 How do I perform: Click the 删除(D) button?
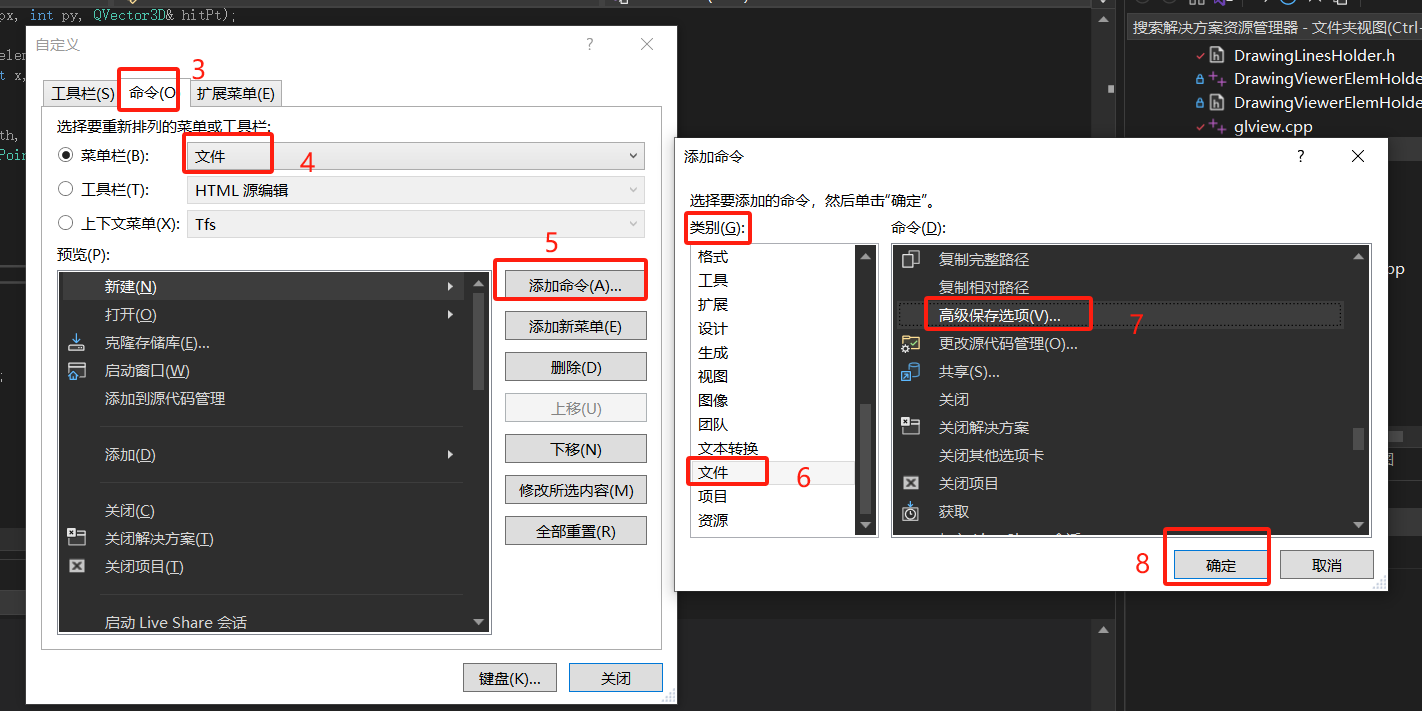coord(575,367)
